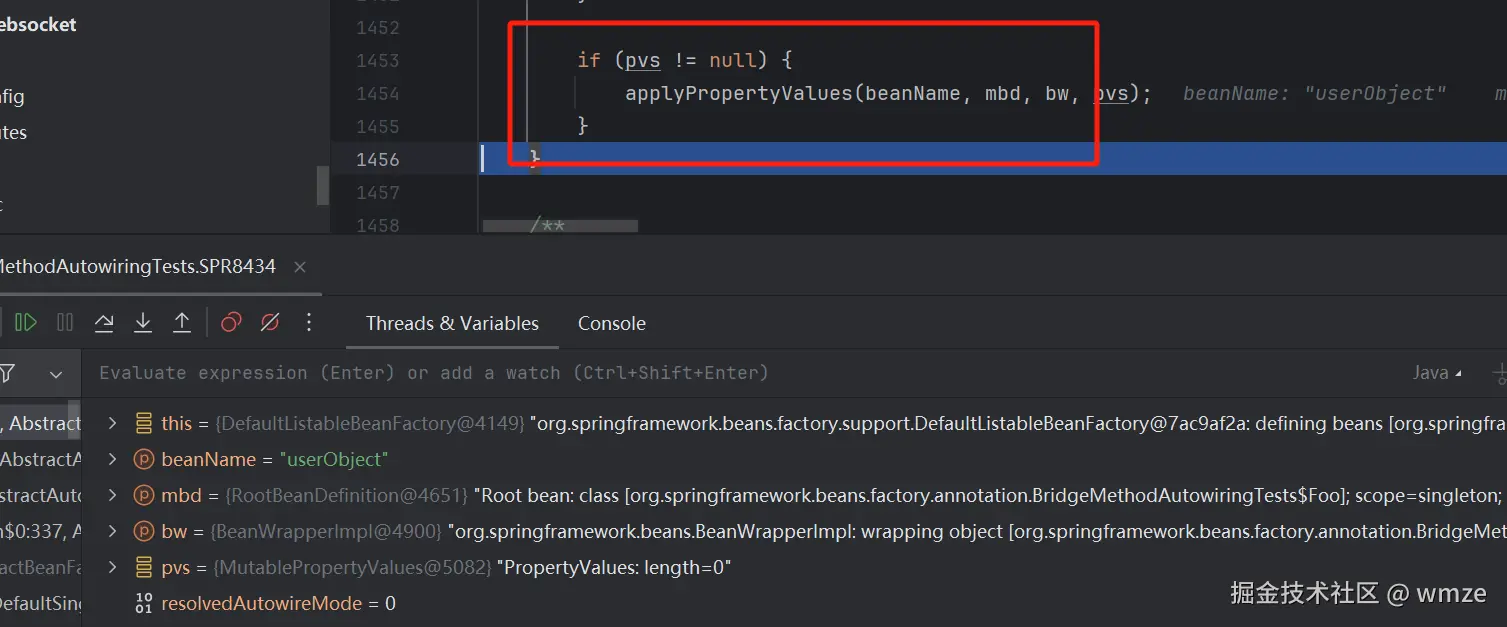Image resolution: width=1507 pixels, height=627 pixels.
Task: Select the stack frame ending with '$0:337, A'
Action: (x=41, y=531)
